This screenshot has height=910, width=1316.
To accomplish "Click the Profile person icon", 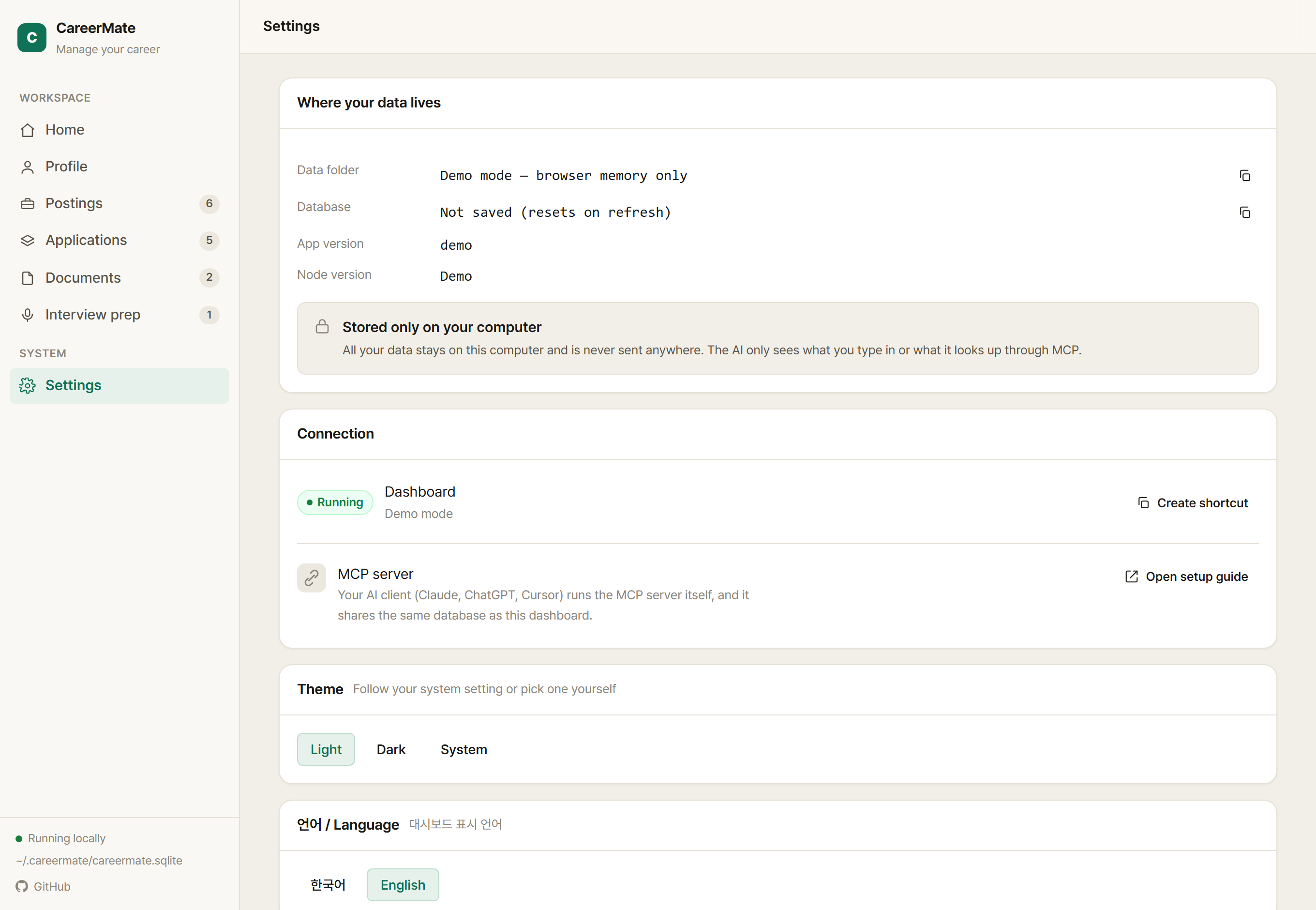I will tap(28, 167).
